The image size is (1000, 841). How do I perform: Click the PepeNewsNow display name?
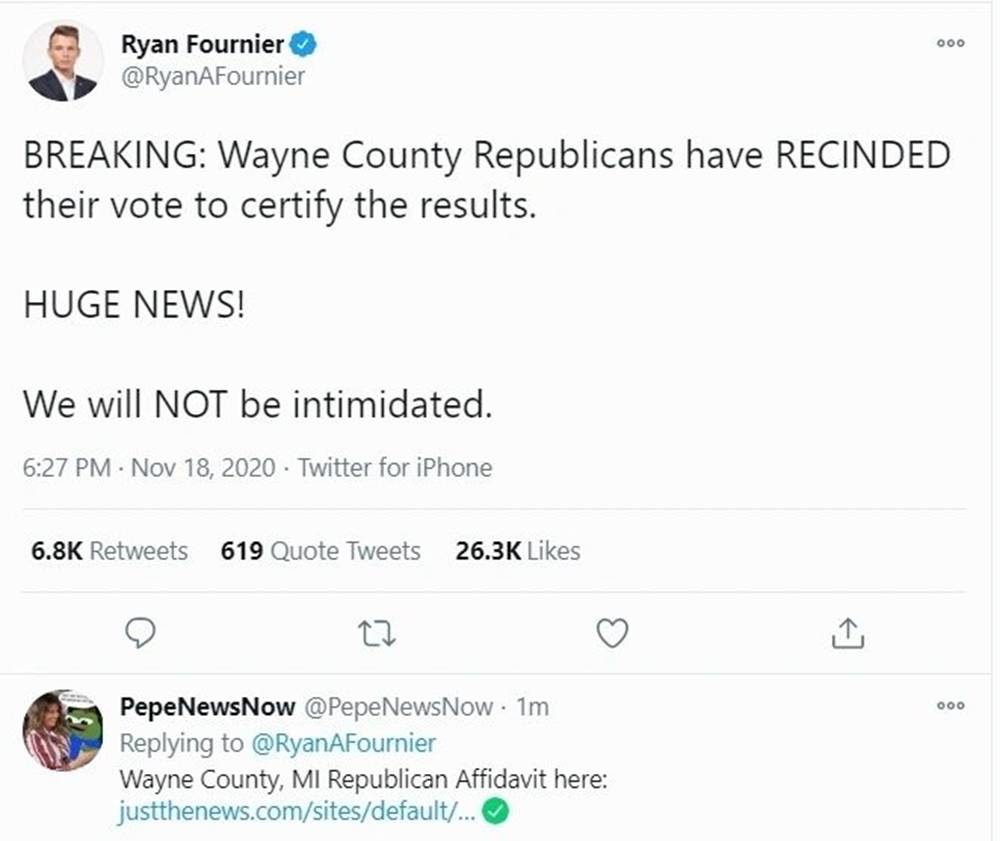pos(207,707)
